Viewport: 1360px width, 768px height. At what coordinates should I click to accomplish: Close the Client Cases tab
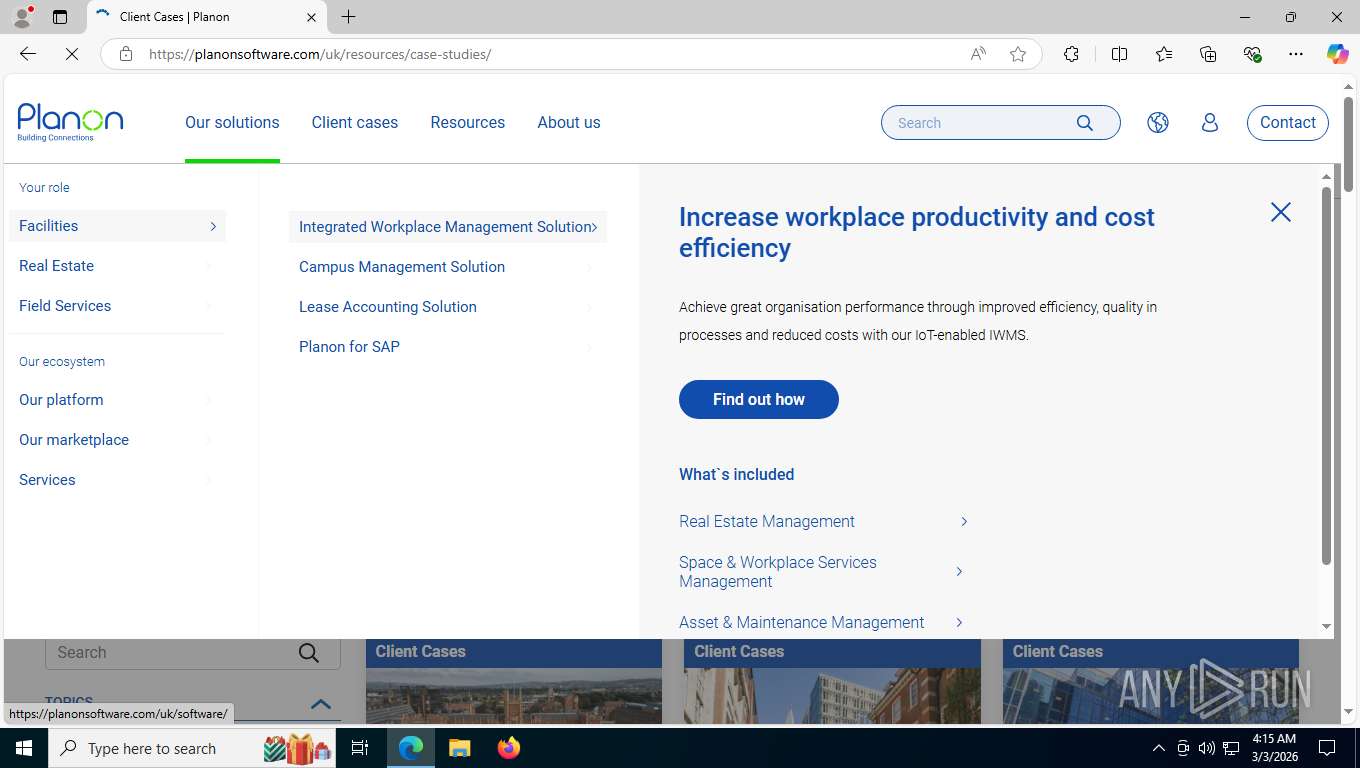311,17
